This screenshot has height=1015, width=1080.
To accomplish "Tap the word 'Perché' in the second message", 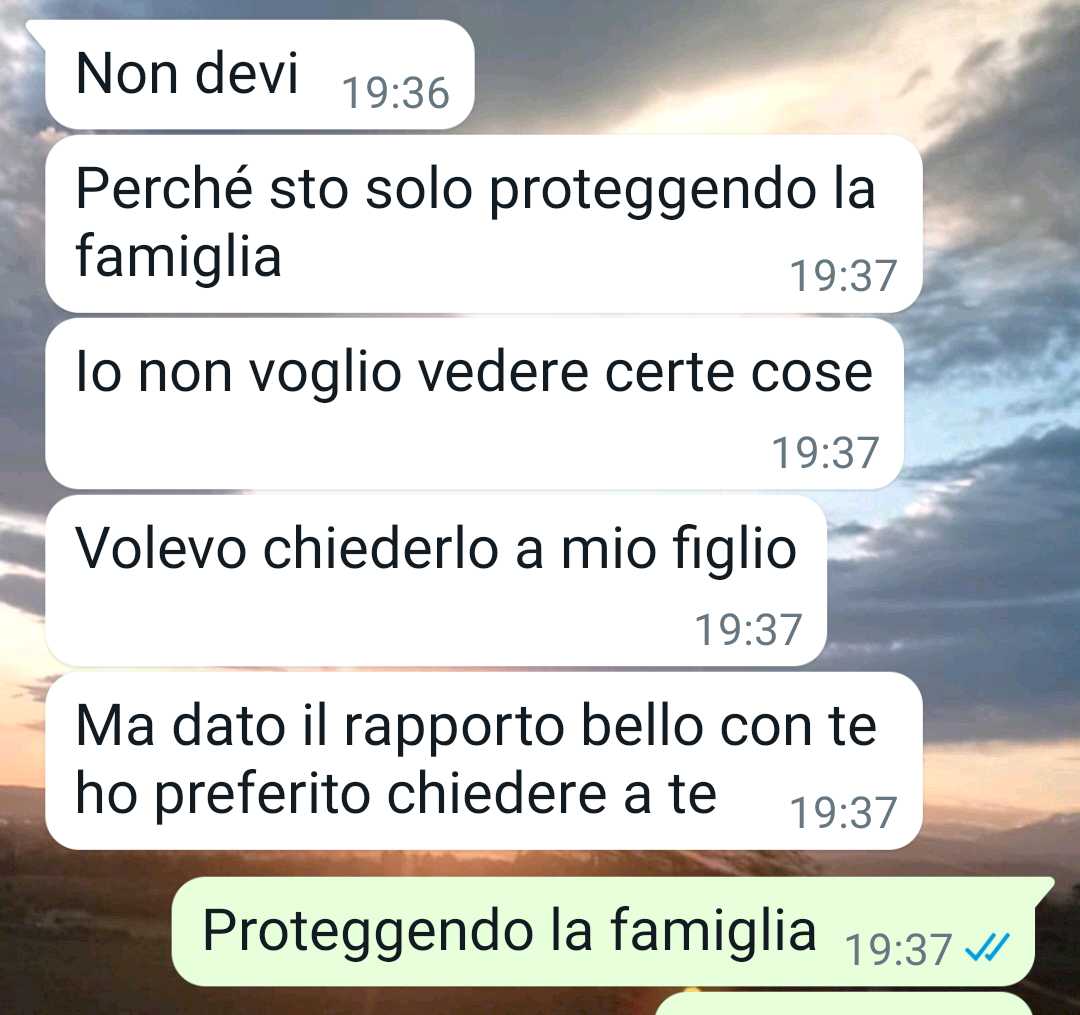I will pos(164,188).
